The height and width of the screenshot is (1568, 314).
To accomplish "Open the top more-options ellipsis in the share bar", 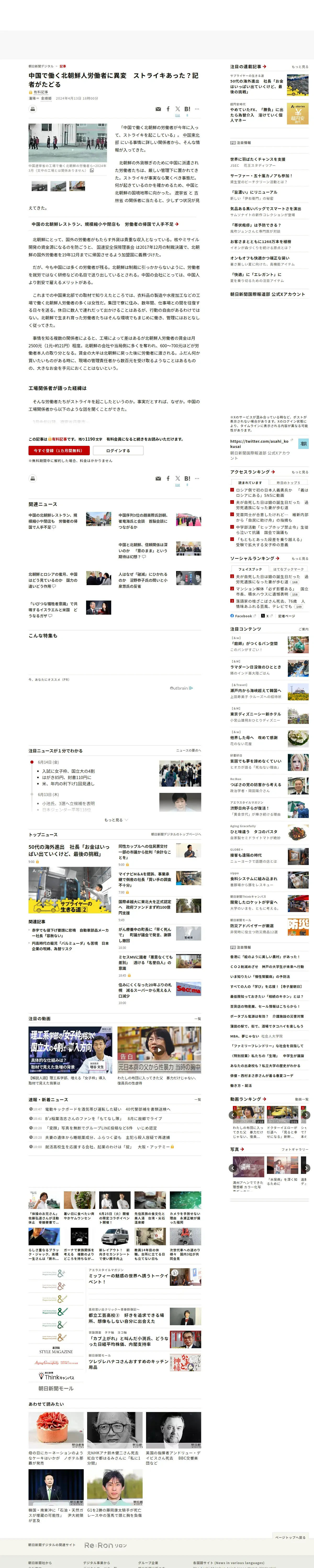I will [197, 109].
